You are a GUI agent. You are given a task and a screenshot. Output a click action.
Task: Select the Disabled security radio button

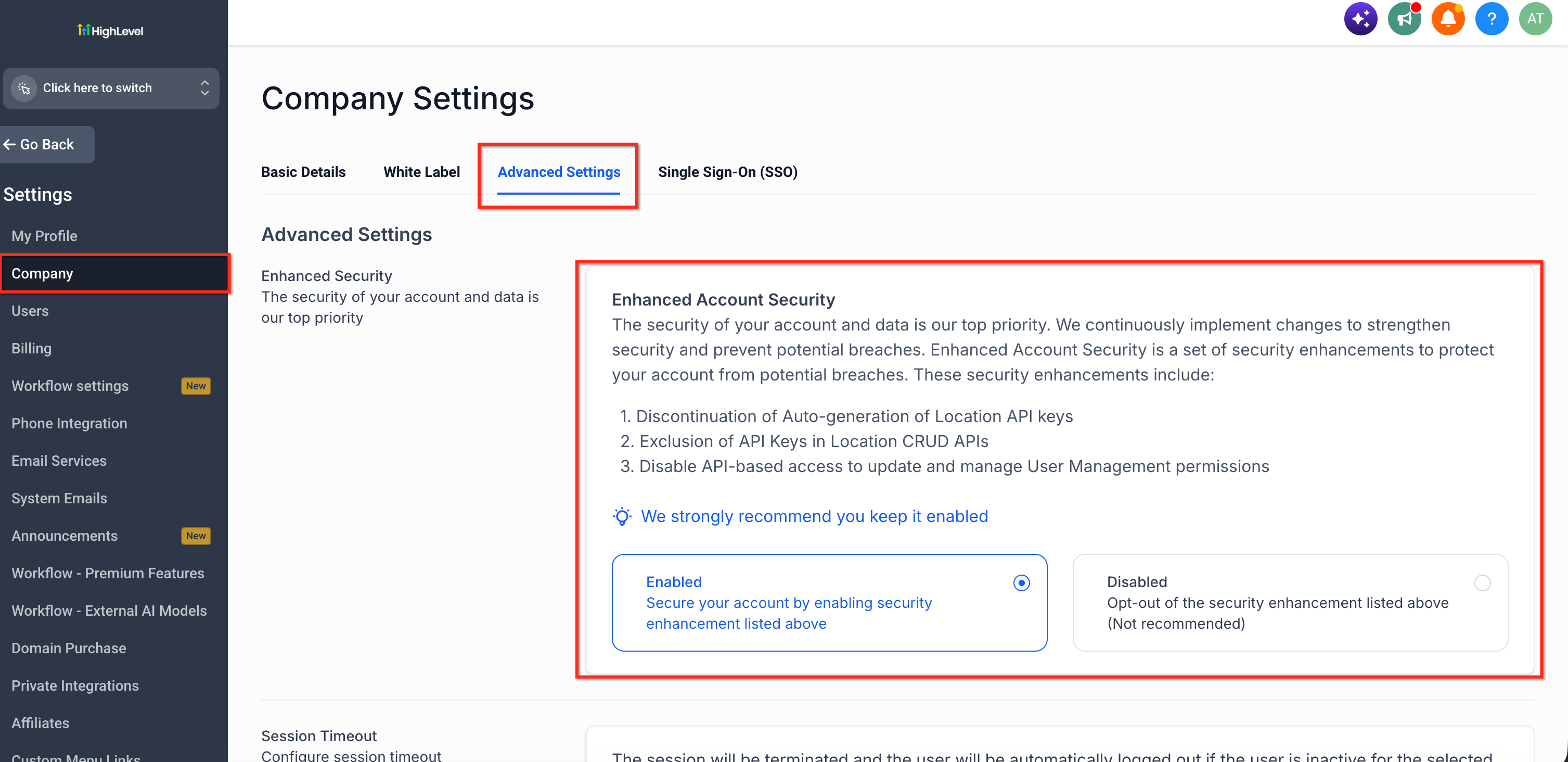(1482, 583)
